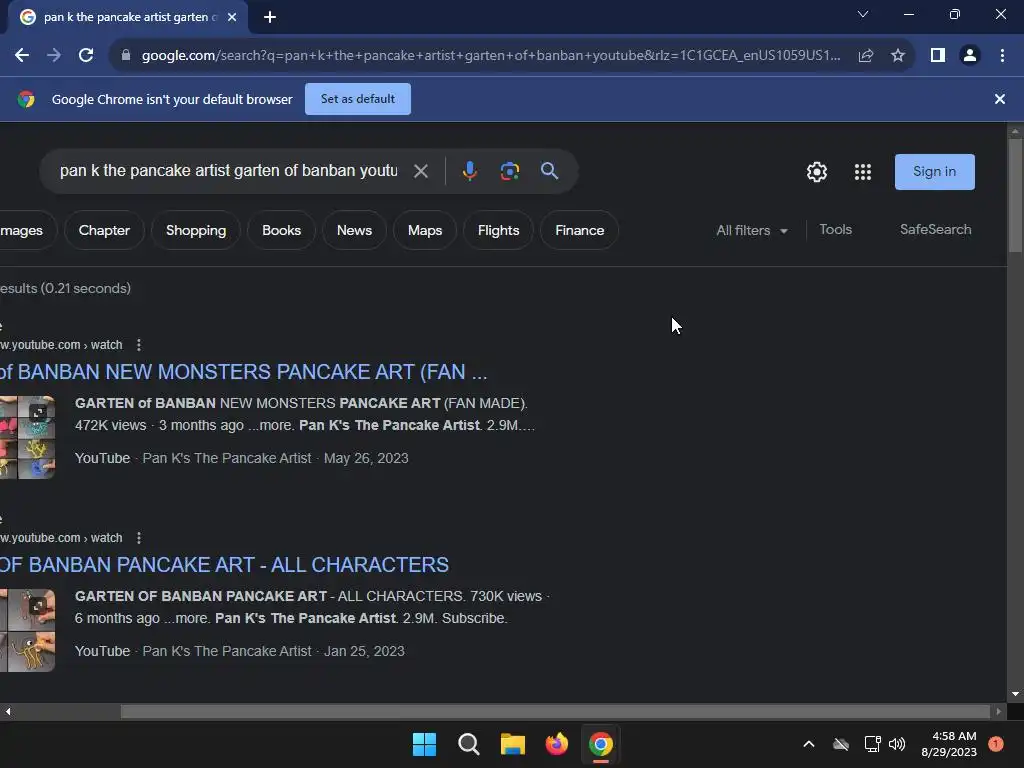
Task: Click the scroll left arrow
Action: pyautogui.click(x=8, y=712)
